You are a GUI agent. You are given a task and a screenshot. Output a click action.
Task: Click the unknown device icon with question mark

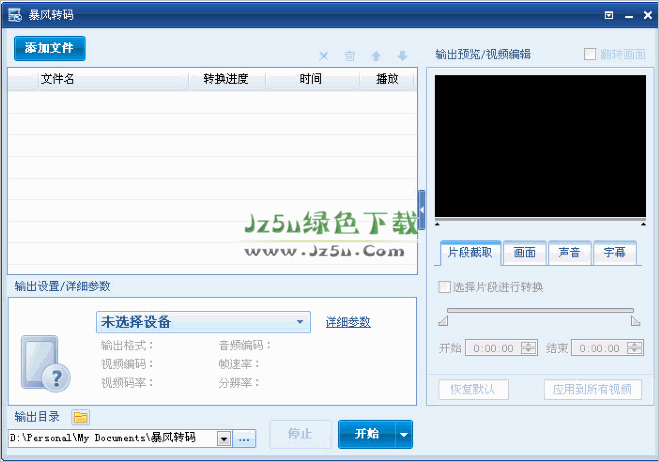click(45, 364)
